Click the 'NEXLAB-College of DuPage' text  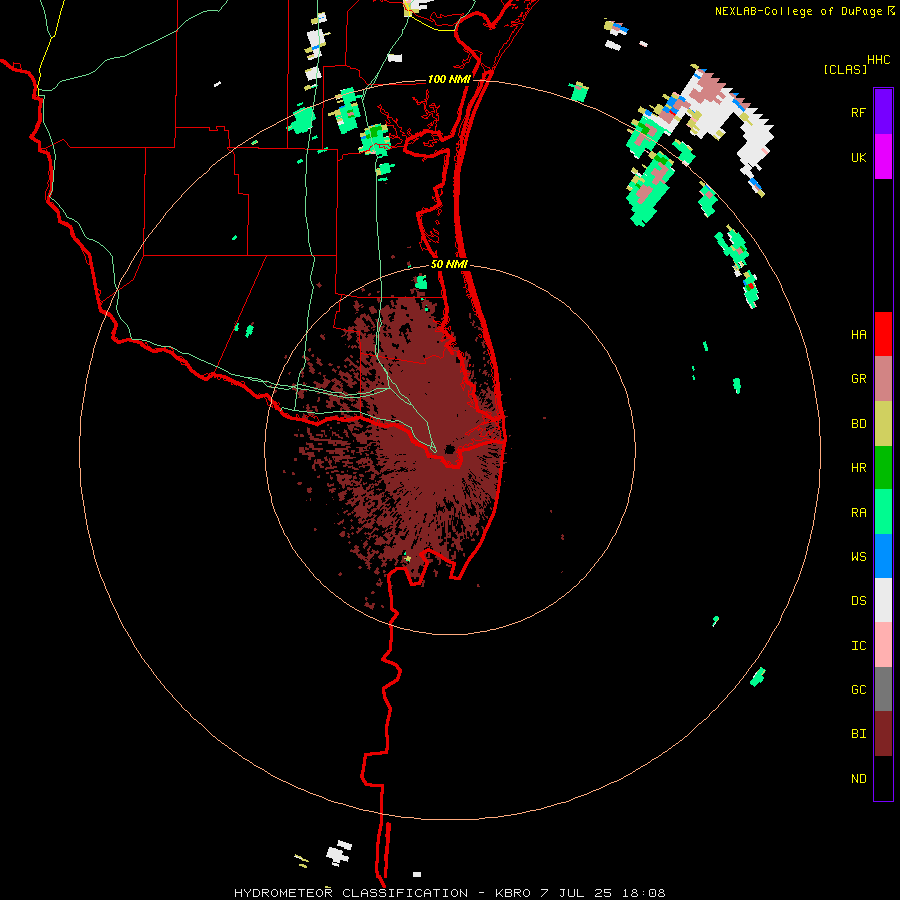click(798, 11)
